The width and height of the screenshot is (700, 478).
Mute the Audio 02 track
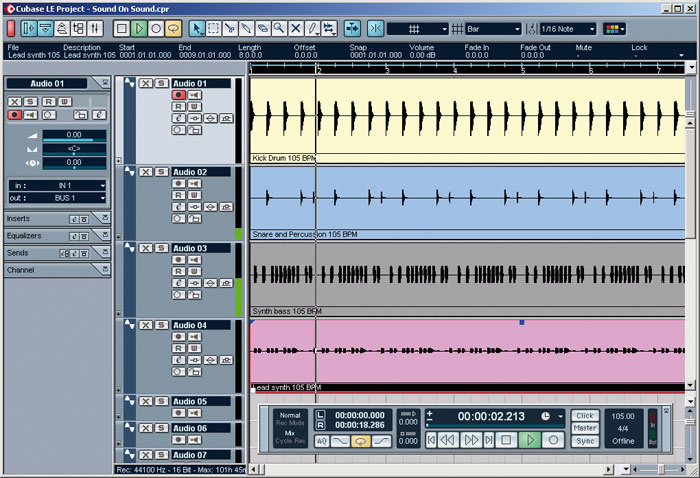click(x=146, y=172)
